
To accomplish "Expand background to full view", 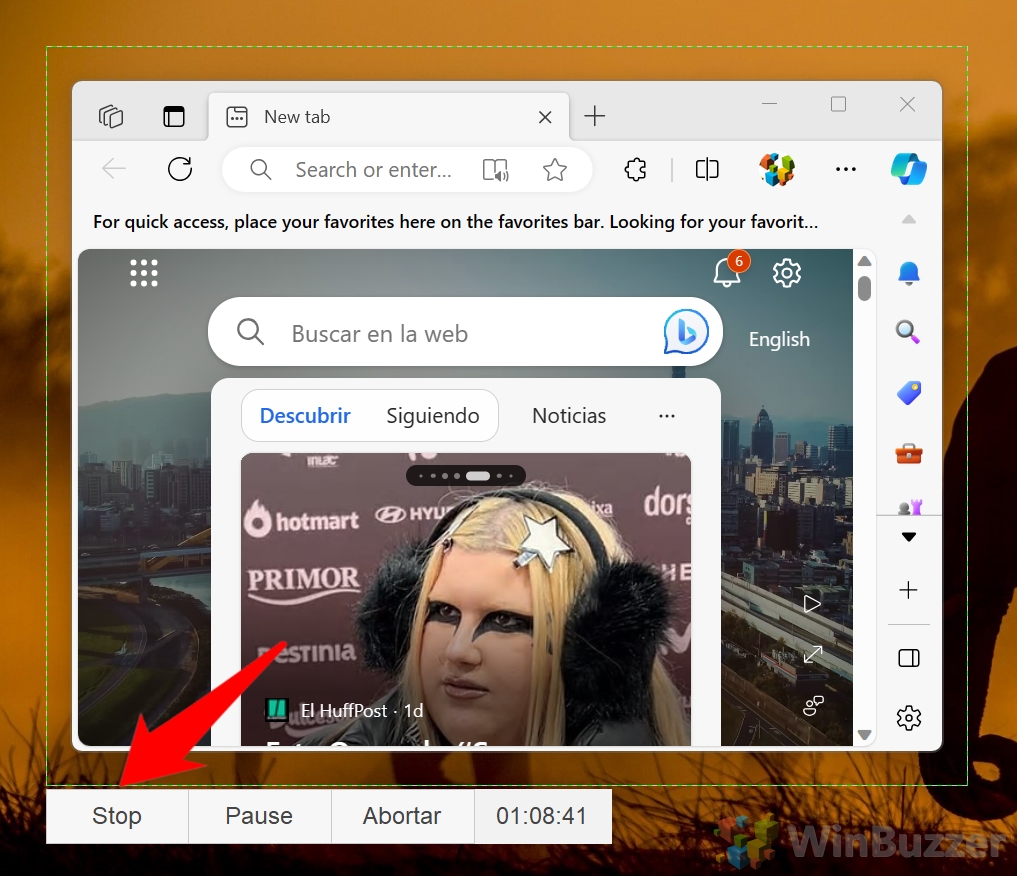I will coord(813,654).
